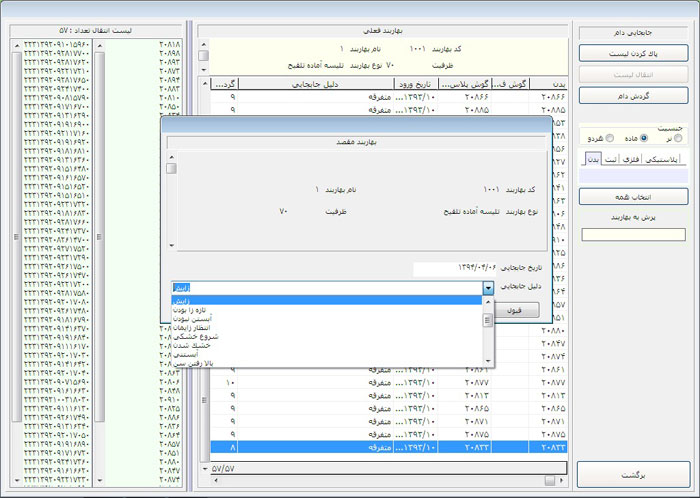
Task: Choose 'تازه زا بودن' from the dropdown list
Action: (x=327, y=310)
